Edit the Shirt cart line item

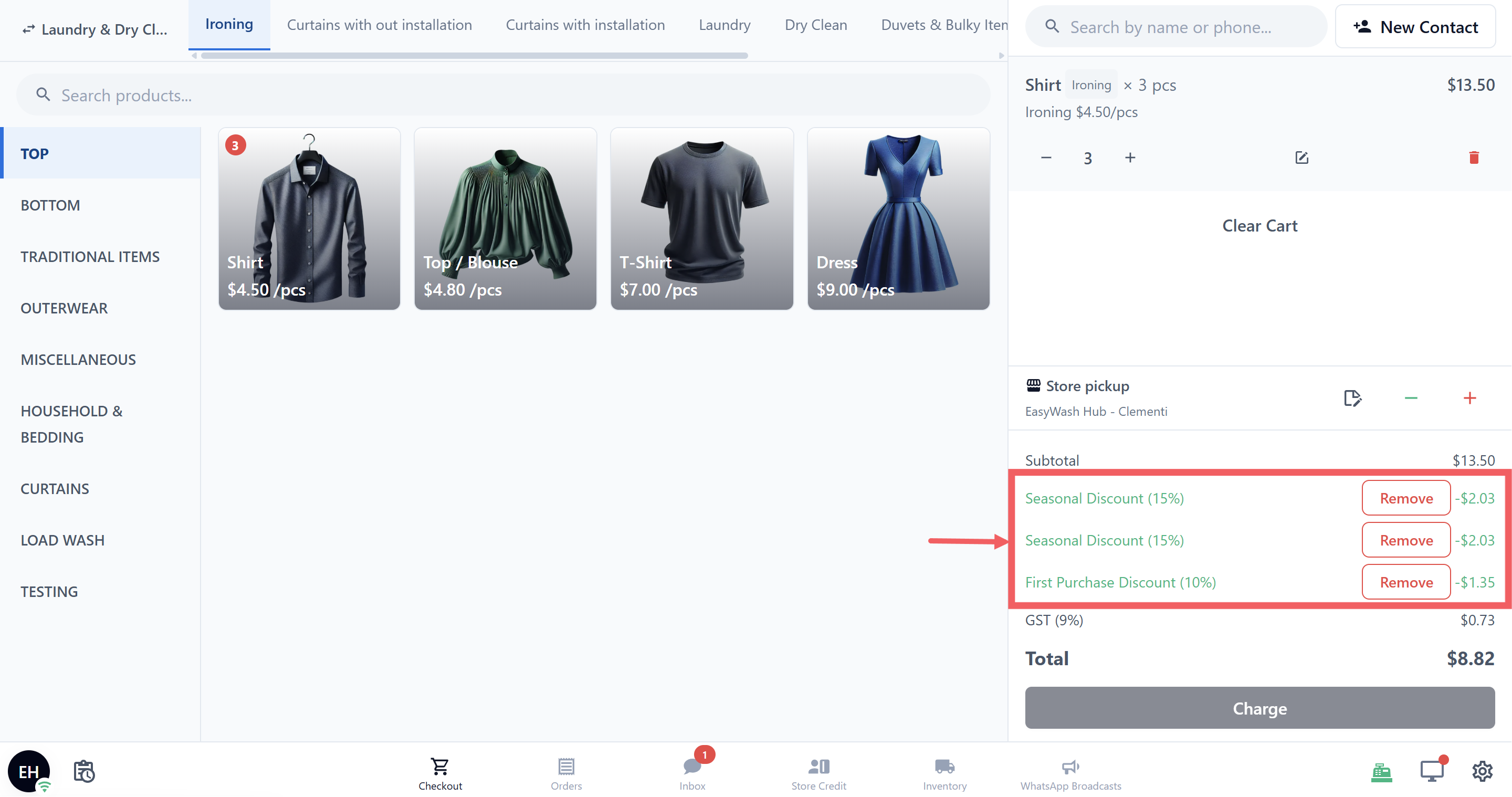tap(1302, 158)
